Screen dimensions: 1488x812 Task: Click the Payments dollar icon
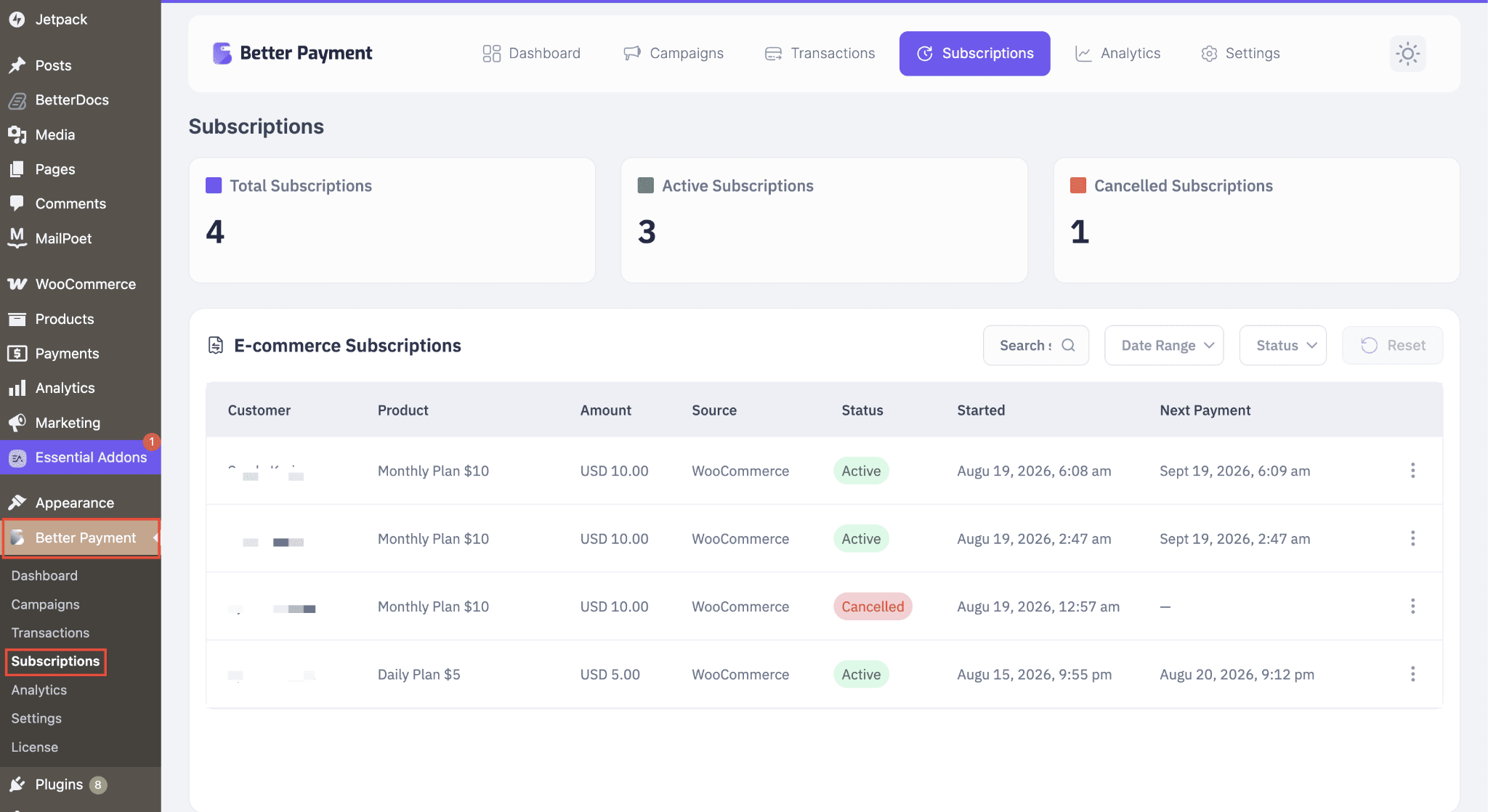[17, 354]
